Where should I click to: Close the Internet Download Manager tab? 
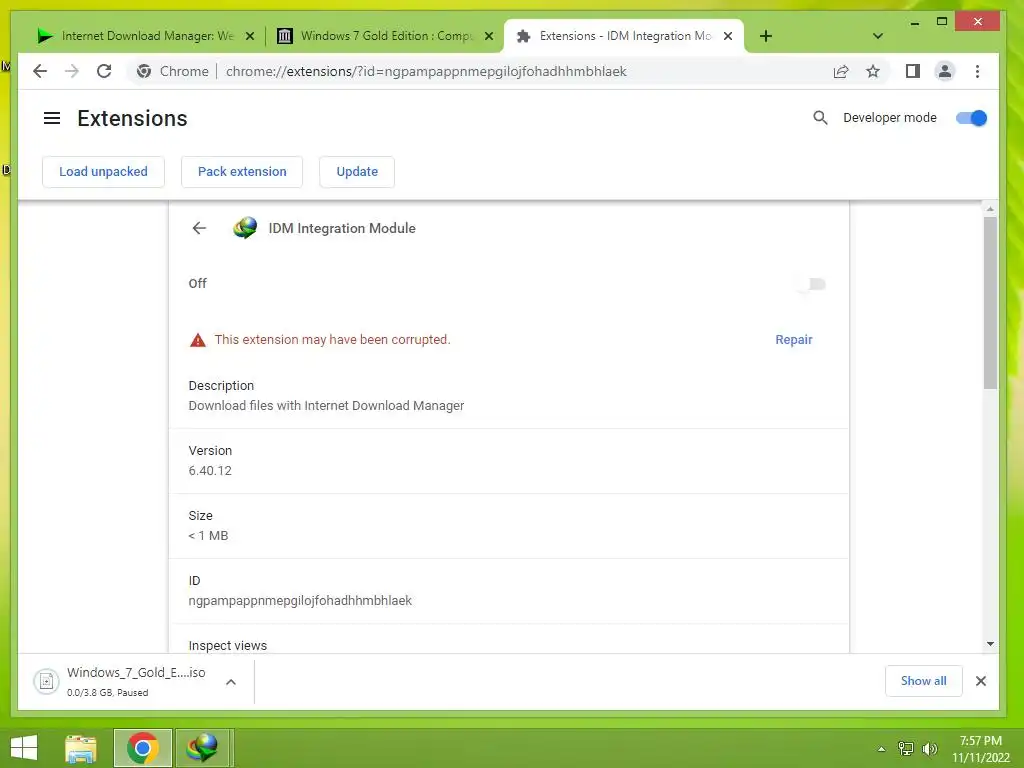249,36
